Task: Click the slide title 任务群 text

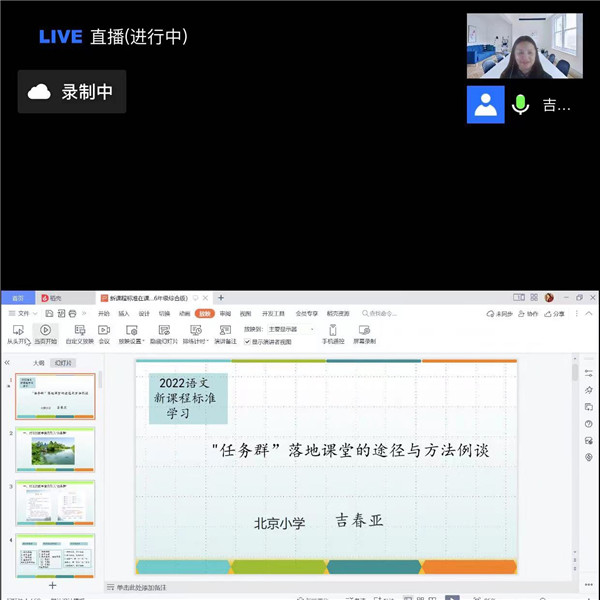Action: coord(351,450)
